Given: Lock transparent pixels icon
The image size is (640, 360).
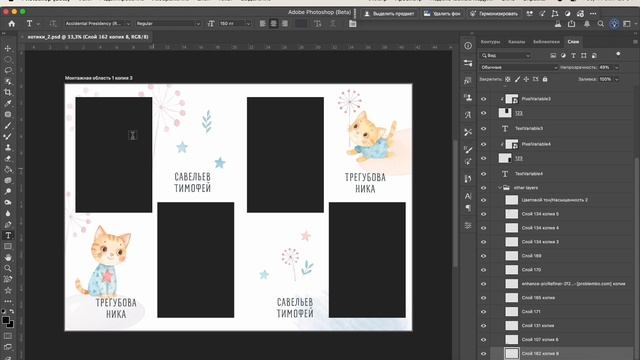Looking at the screenshot, I should tap(508, 79).
